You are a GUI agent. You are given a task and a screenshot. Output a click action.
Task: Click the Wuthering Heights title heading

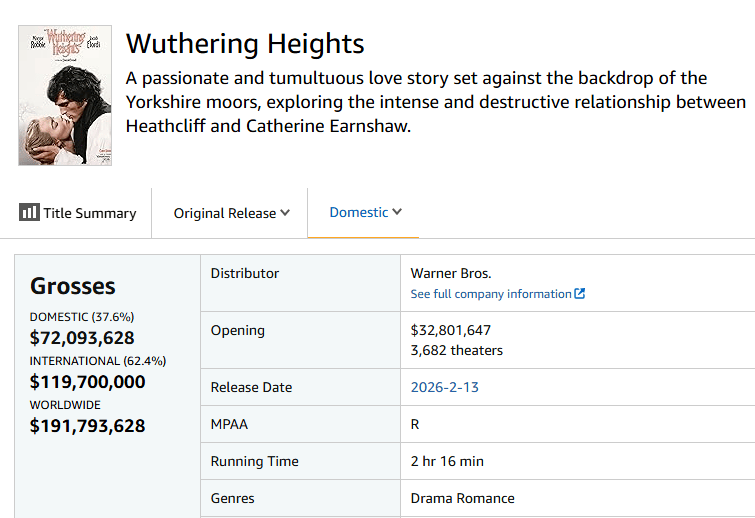click(x=245, y=44)
